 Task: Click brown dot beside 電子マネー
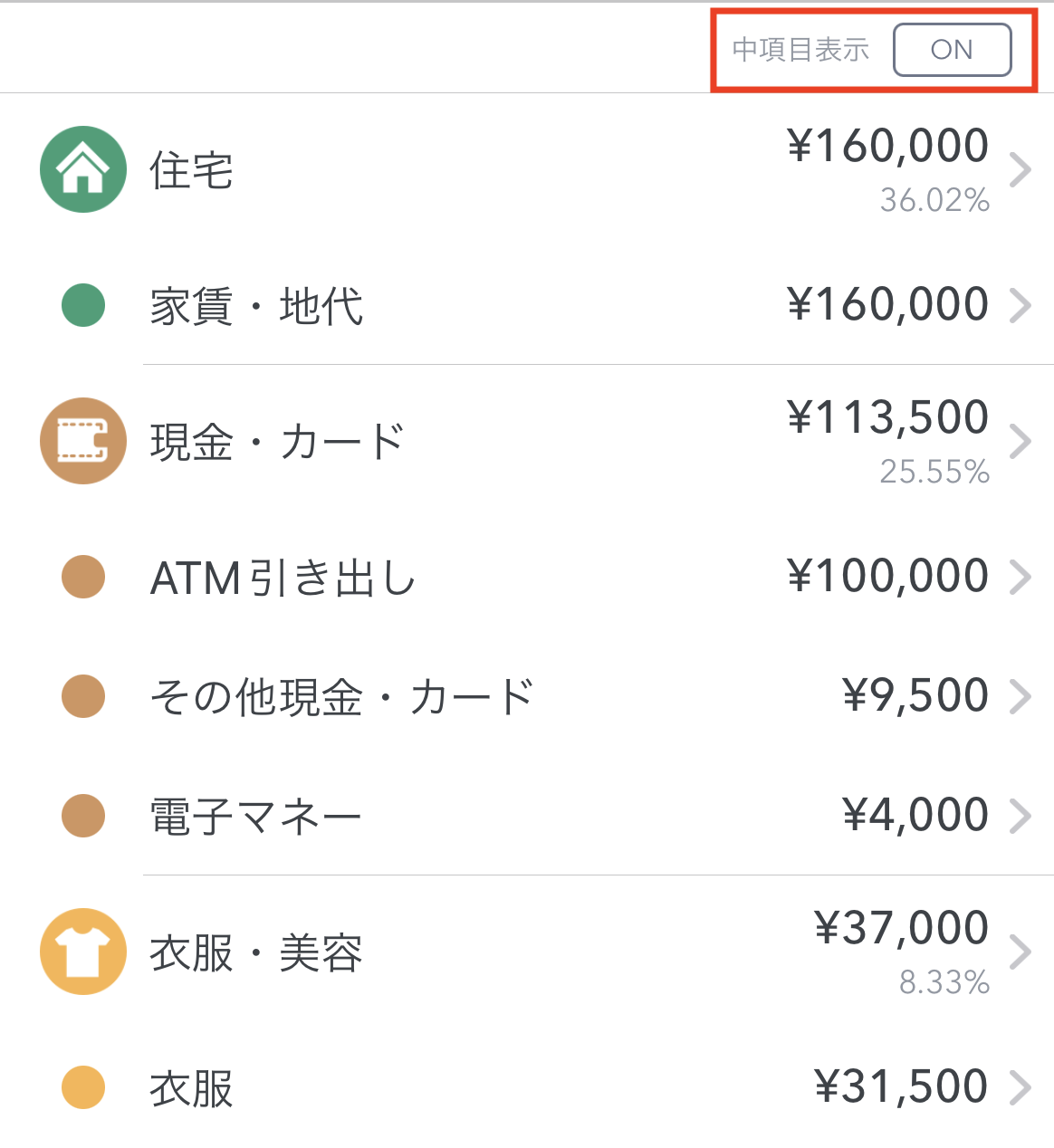[83, 816]
